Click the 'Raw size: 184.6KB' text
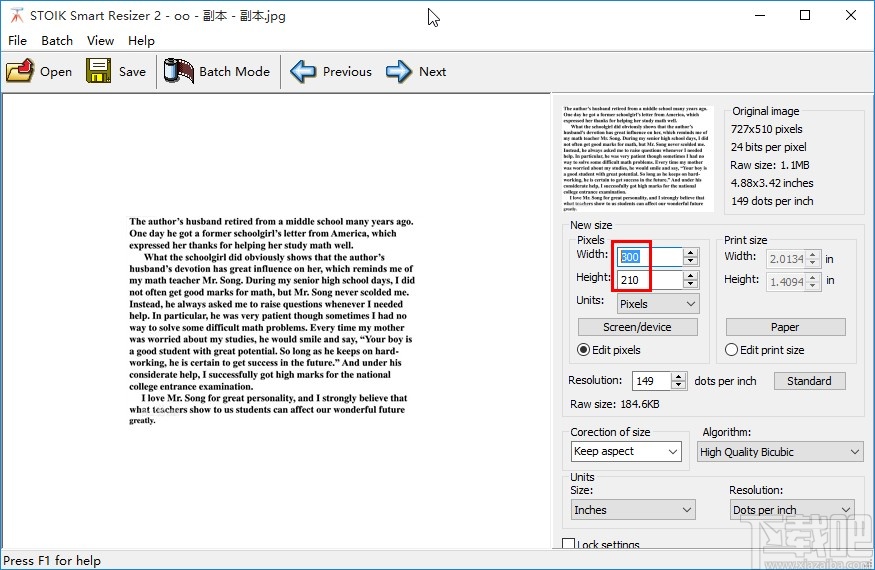 614,404
